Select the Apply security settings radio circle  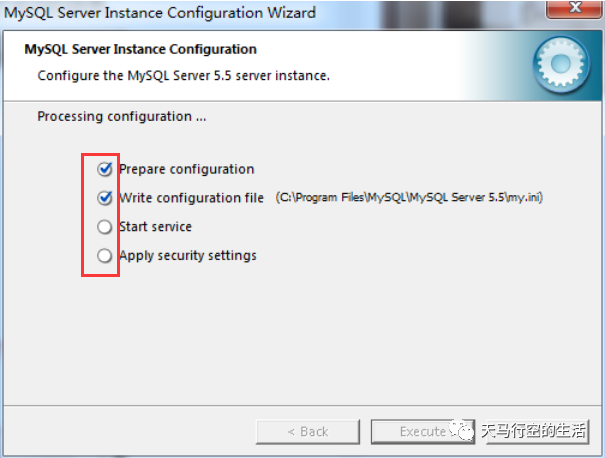pos(105,256)
